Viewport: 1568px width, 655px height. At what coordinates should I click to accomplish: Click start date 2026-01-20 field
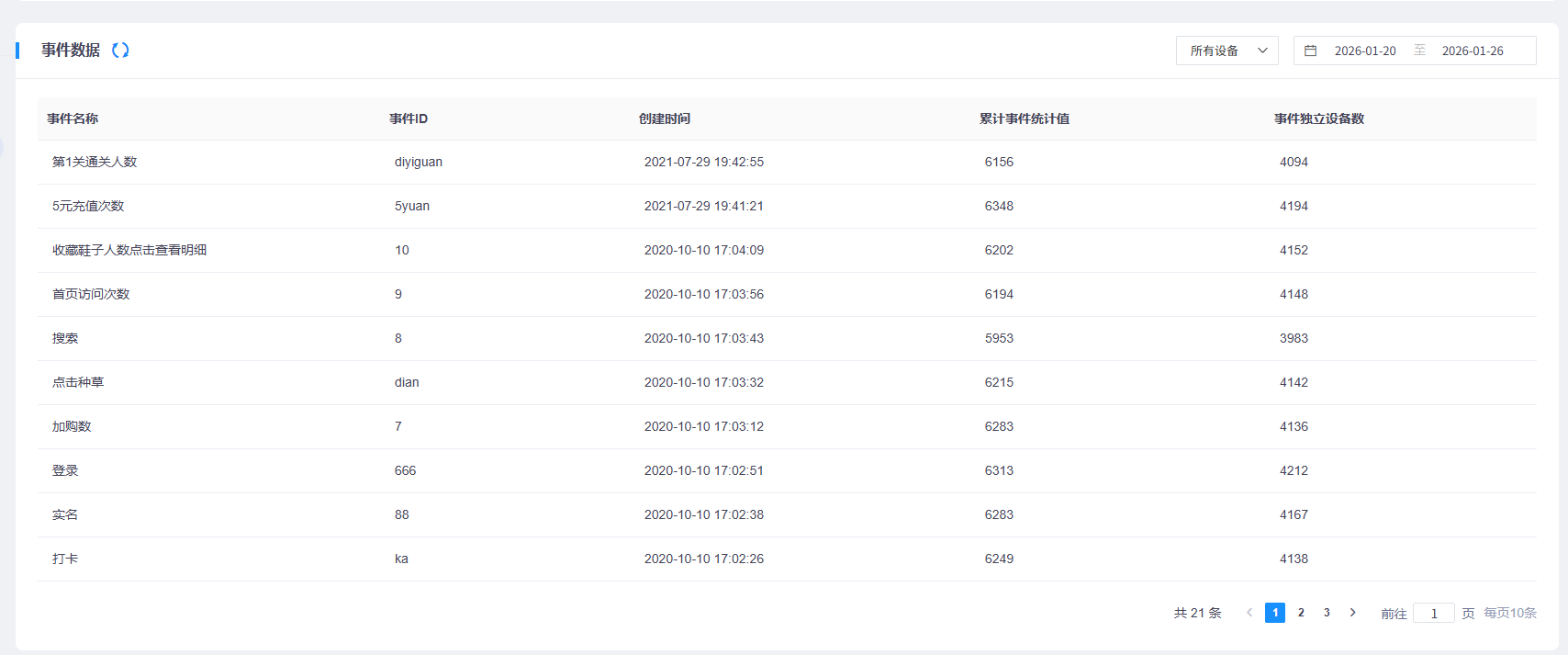tap(1365, 51)
